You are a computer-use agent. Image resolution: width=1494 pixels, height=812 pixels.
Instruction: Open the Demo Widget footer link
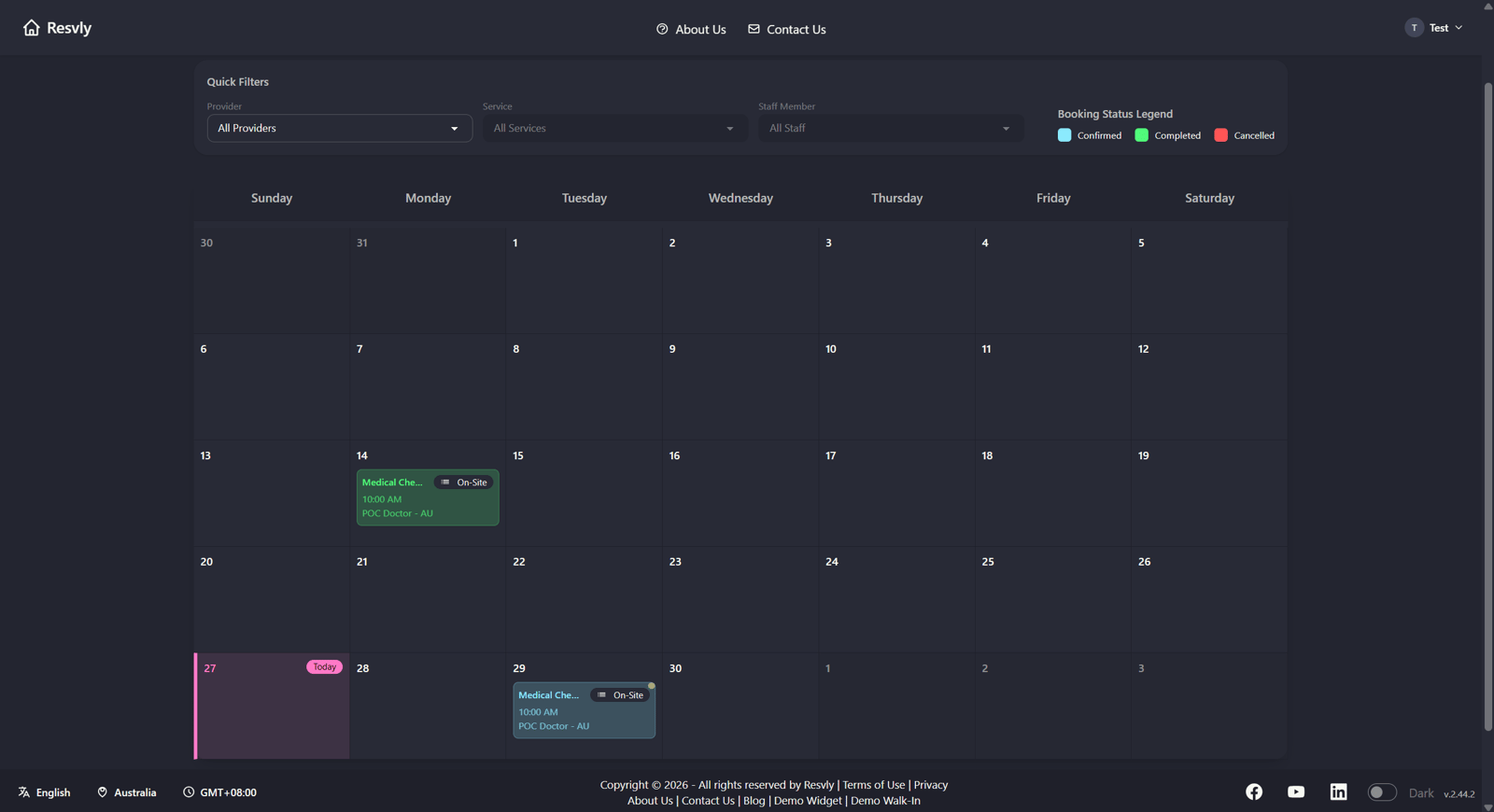click(808, 801)
